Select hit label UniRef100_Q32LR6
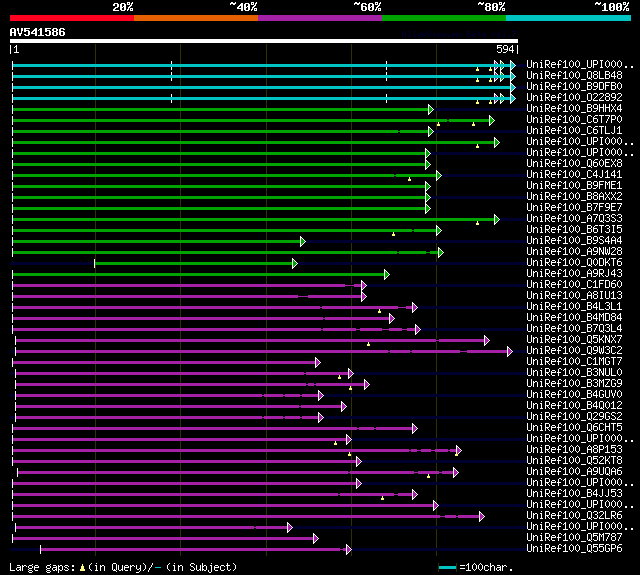 tap(574, 516)
